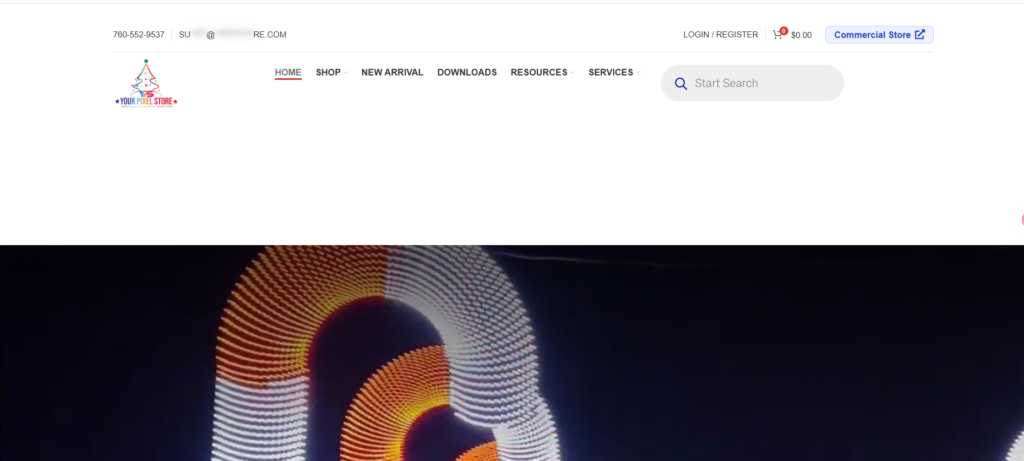The image size is (1024, 461).
Task: Focus the Start Search input field
Action: tap(764, 83)
